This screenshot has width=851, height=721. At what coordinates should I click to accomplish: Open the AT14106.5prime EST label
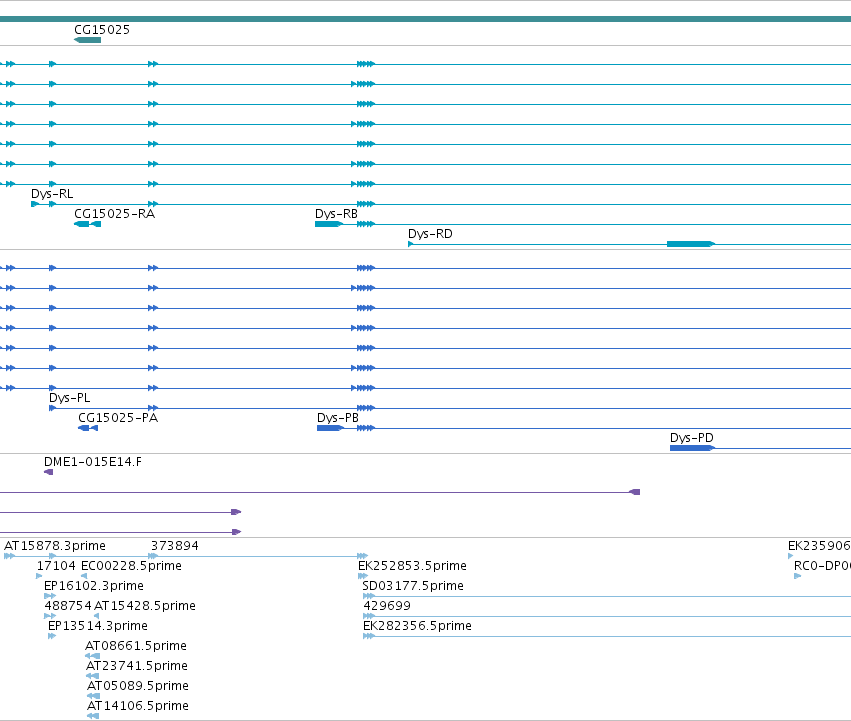click(x=138, y=707)
